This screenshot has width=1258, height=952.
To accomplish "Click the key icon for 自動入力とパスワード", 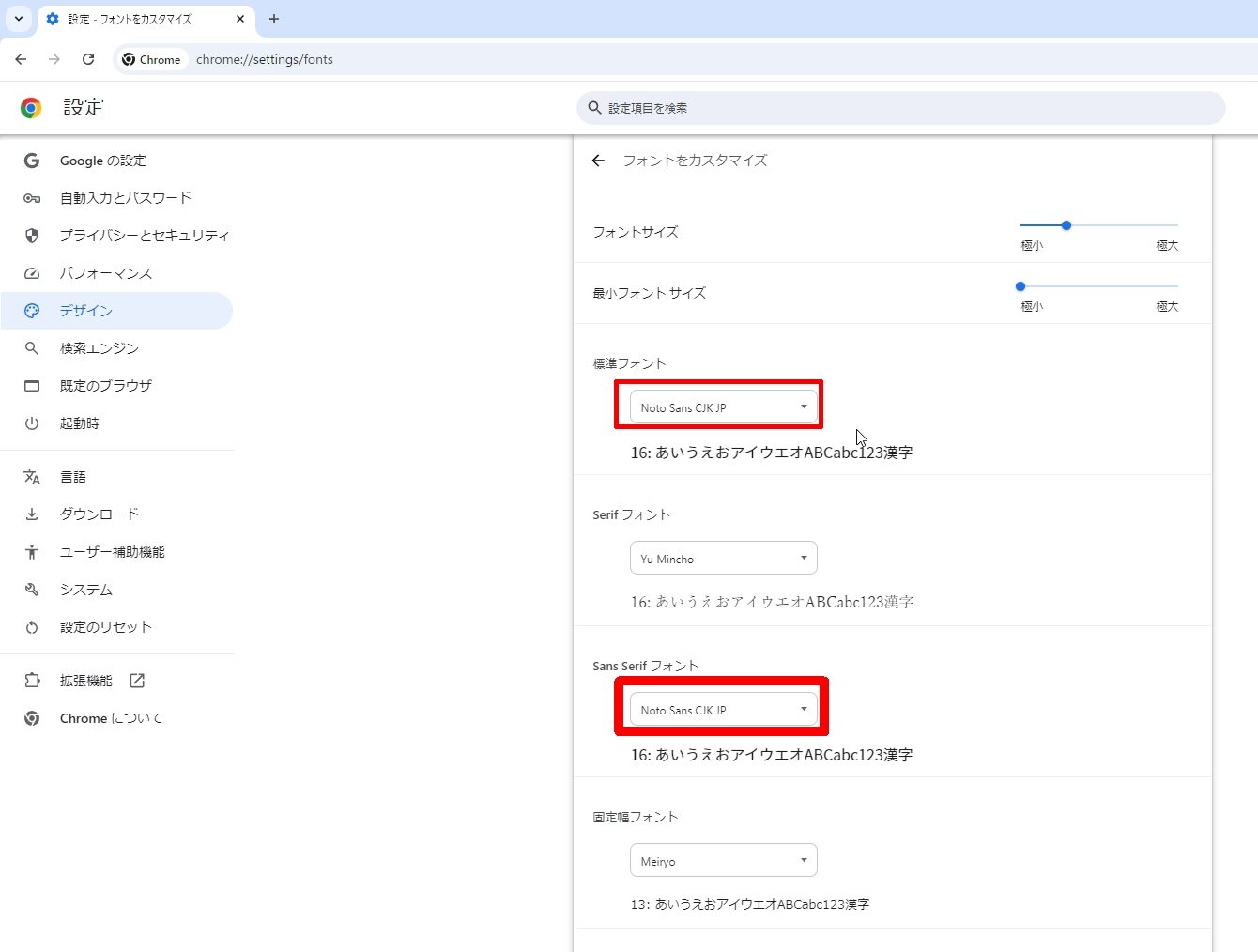I will pyautogui.click(x=32, y=198).
